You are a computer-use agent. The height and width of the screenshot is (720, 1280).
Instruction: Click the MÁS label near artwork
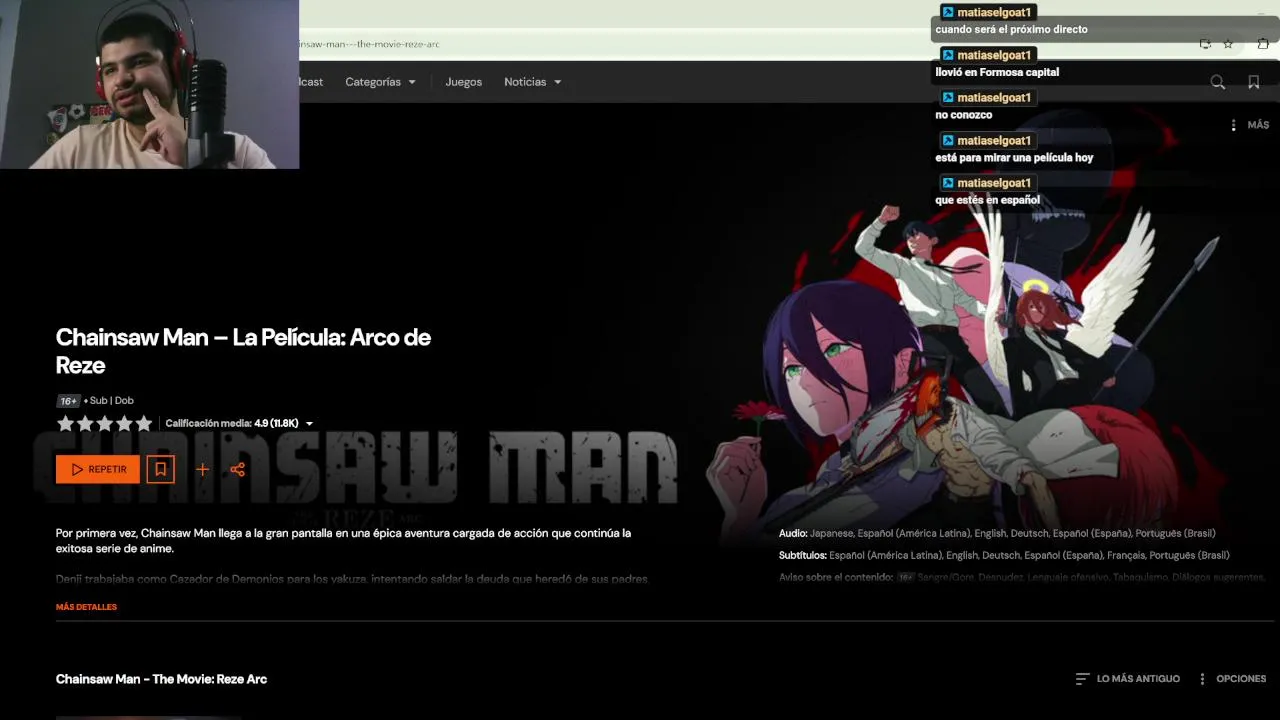[x=1258, y=125]
